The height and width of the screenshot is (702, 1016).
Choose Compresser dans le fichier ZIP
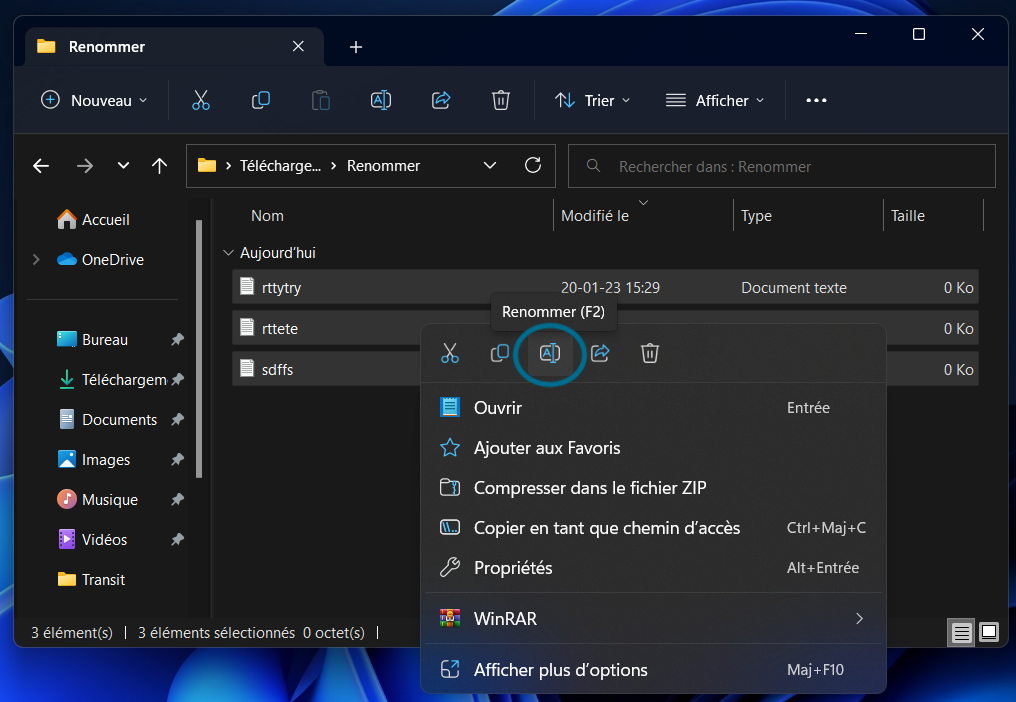point(653,487)
